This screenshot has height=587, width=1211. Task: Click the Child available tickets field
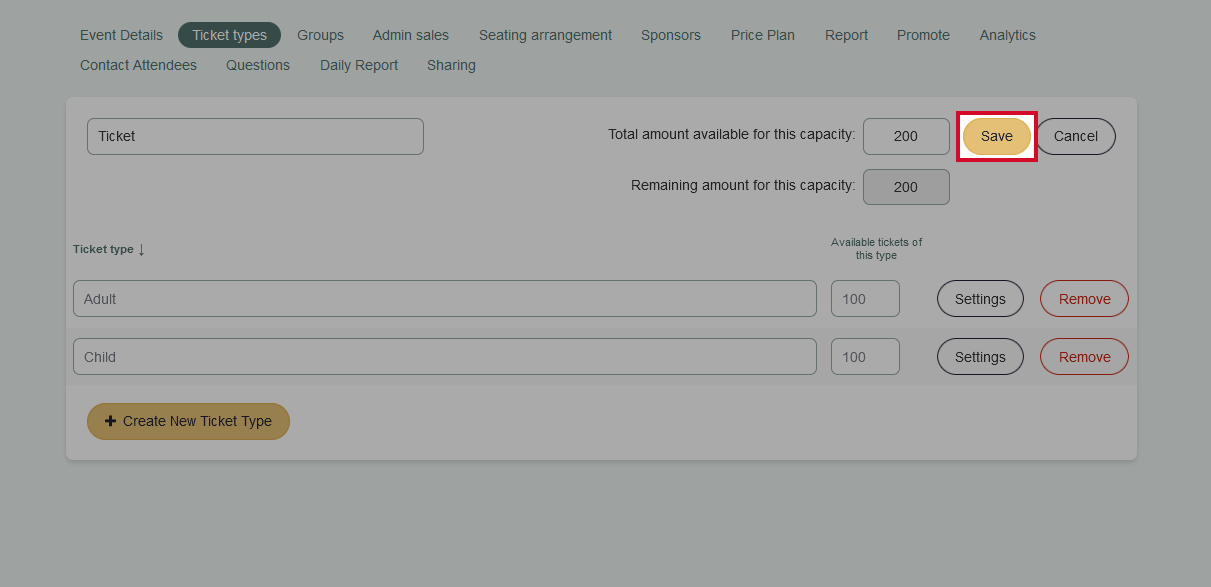[x=865, y=357]
